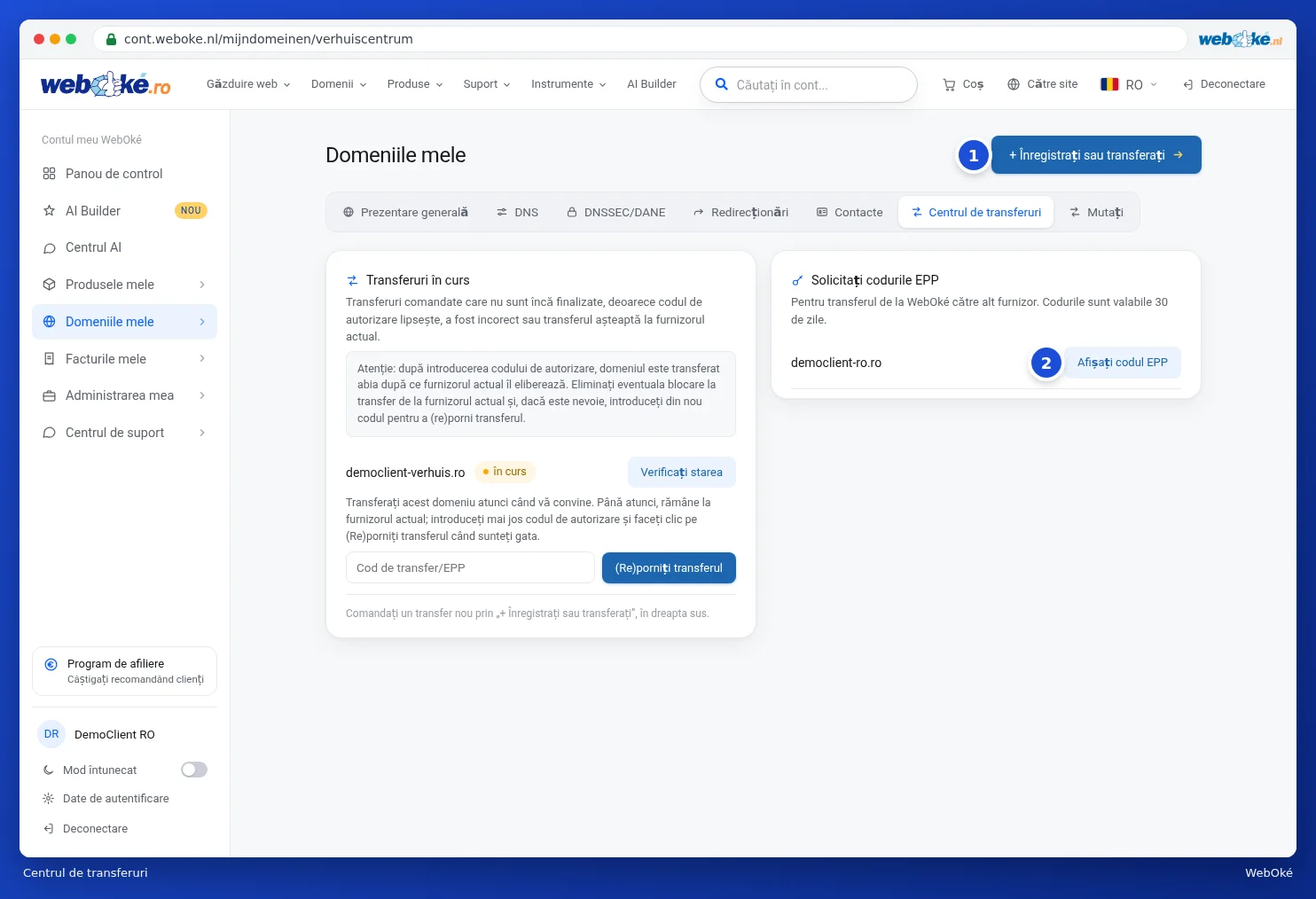Click the Afișați codul EPP button

(x=1122, y=363)
